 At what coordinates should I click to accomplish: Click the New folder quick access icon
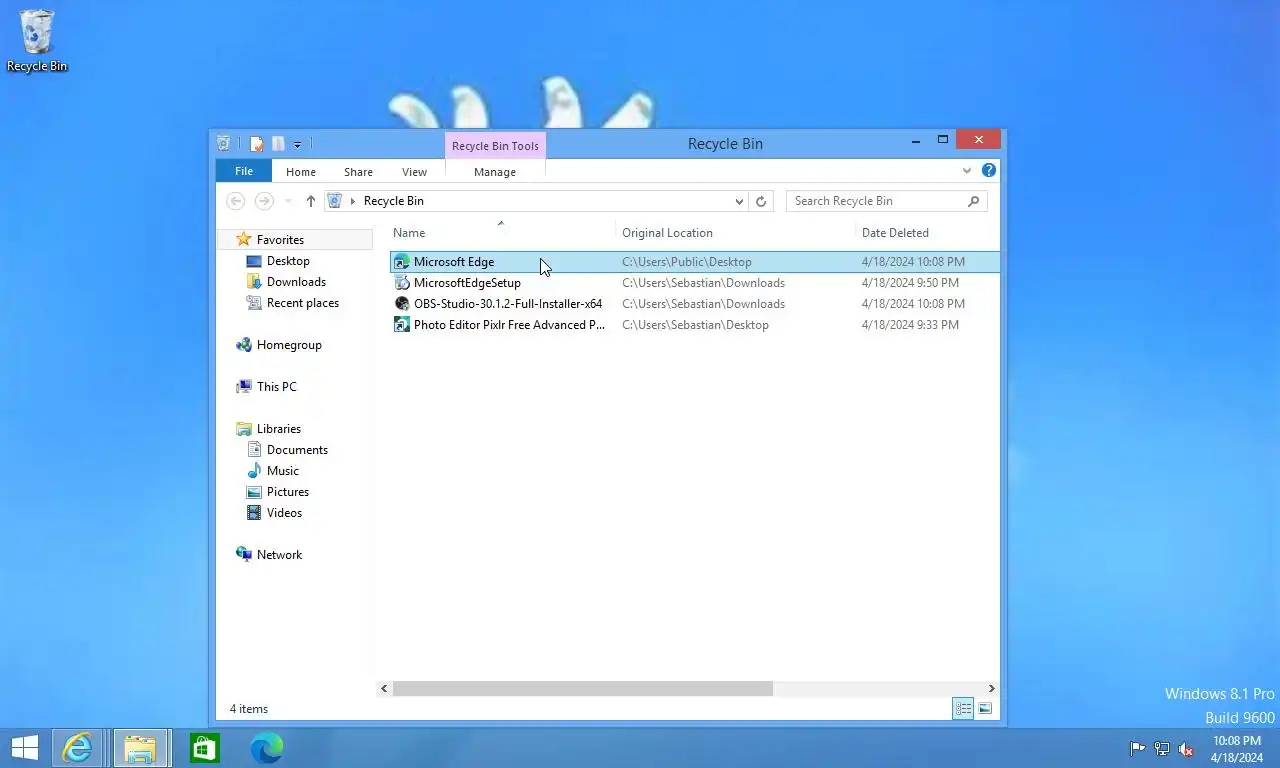pyautogui.click(x=278, y=144)
